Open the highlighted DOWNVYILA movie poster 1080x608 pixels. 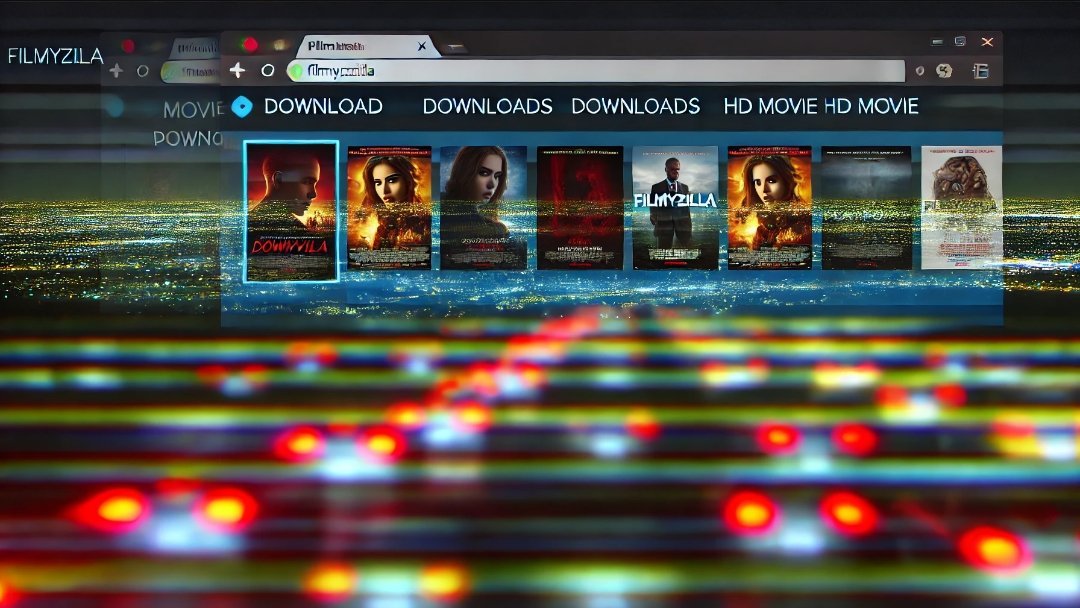[291, 211]
